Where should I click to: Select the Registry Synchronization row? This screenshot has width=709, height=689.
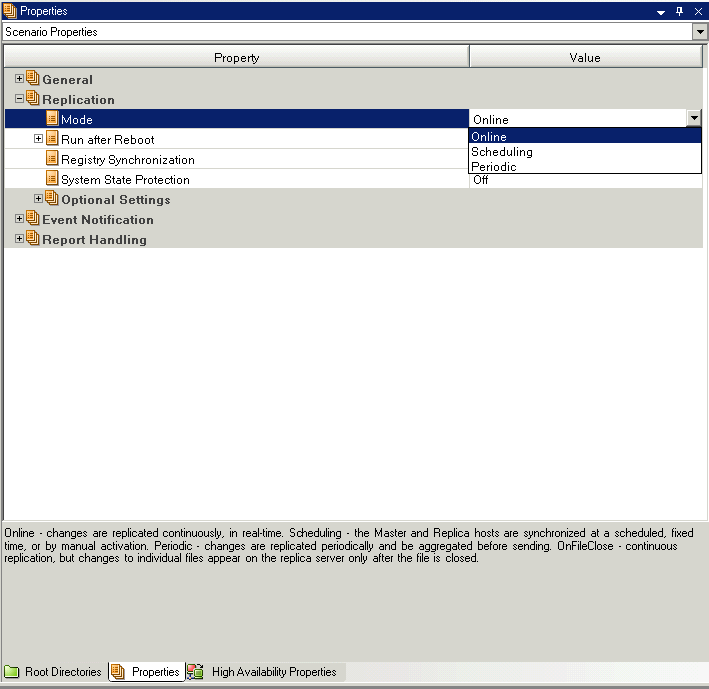point(236,159)
